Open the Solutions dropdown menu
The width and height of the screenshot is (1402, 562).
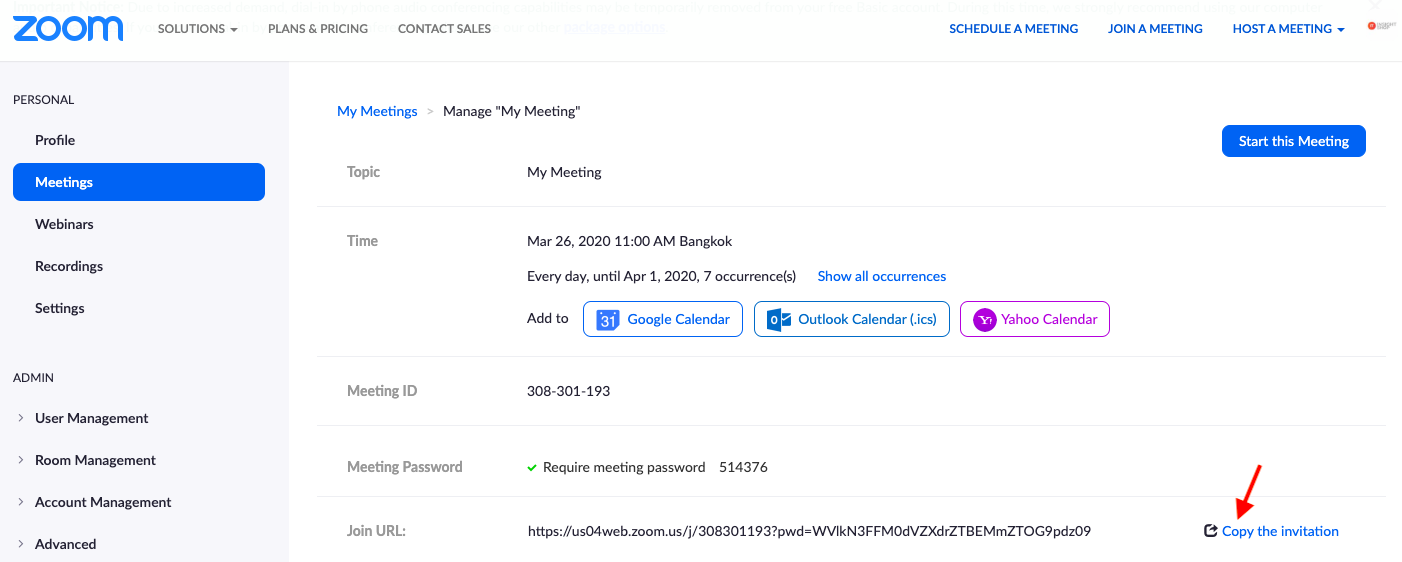[198, 29]
